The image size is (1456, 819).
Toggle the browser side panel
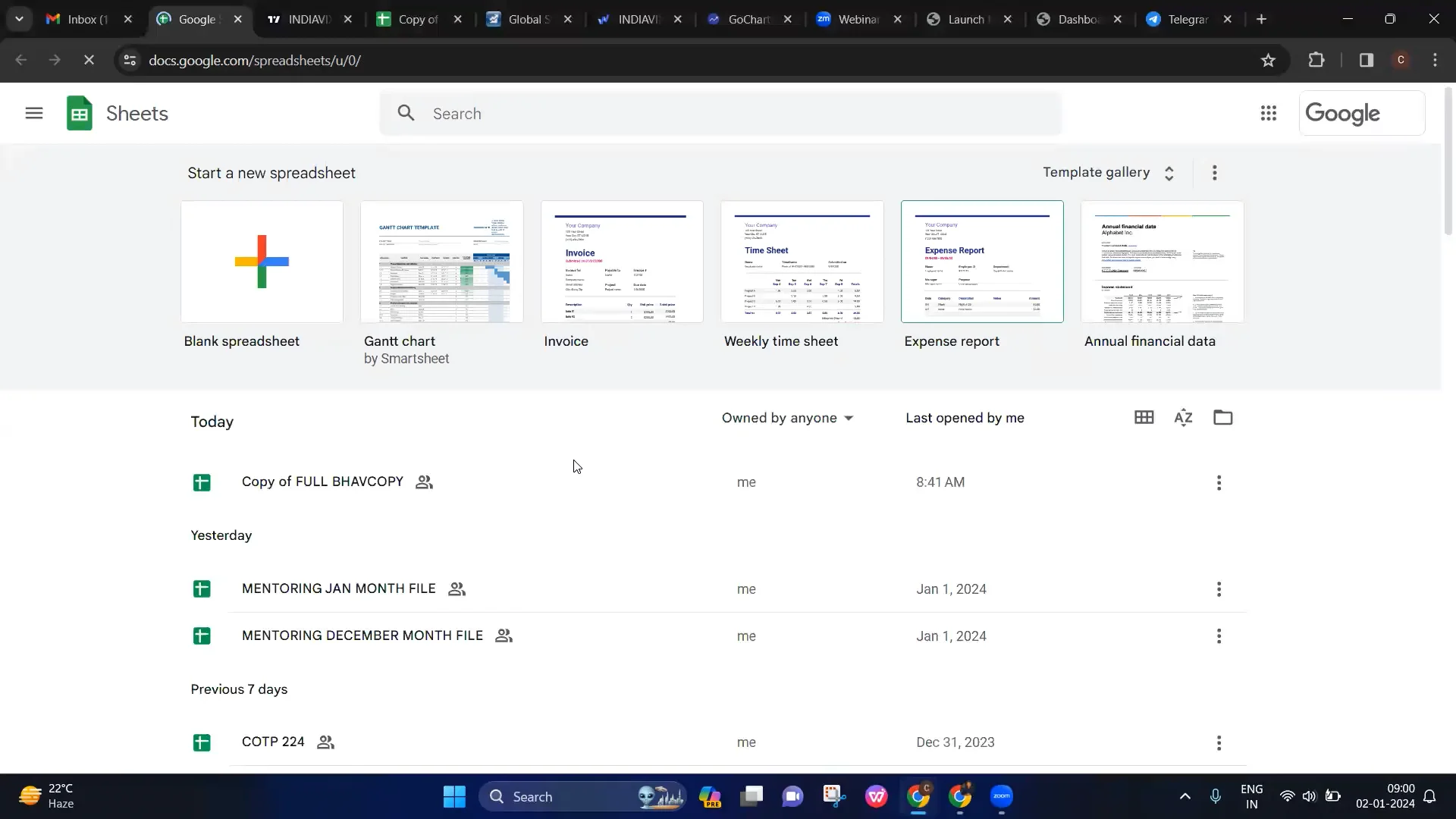(x=1366, y=60)
